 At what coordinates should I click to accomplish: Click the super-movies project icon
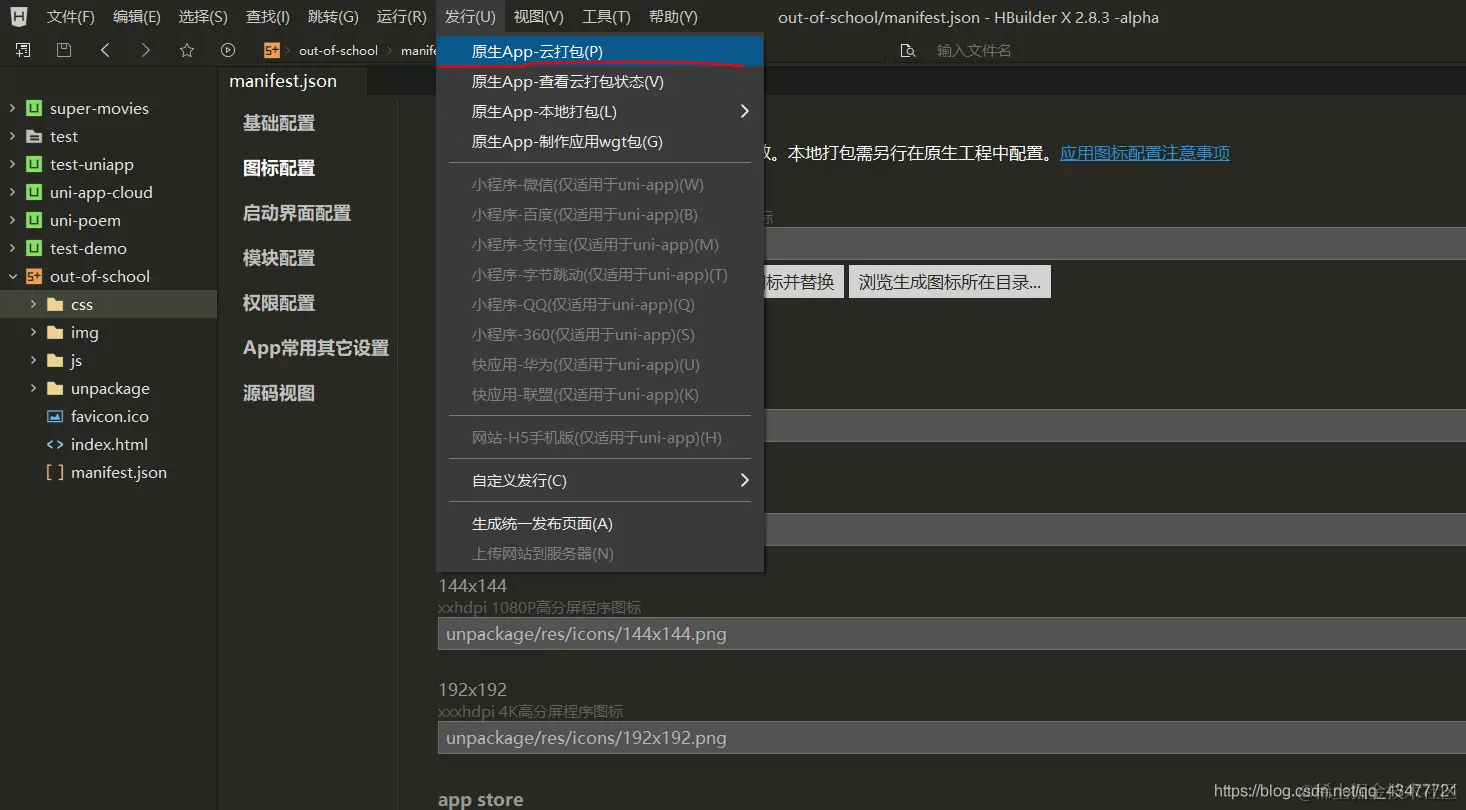35,108
